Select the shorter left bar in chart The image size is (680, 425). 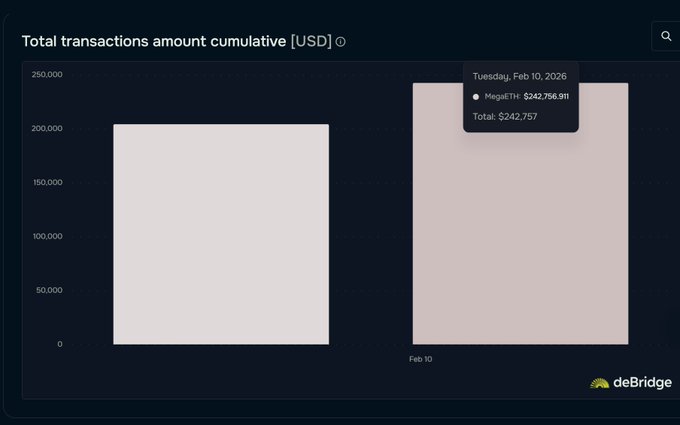(221, 234)
